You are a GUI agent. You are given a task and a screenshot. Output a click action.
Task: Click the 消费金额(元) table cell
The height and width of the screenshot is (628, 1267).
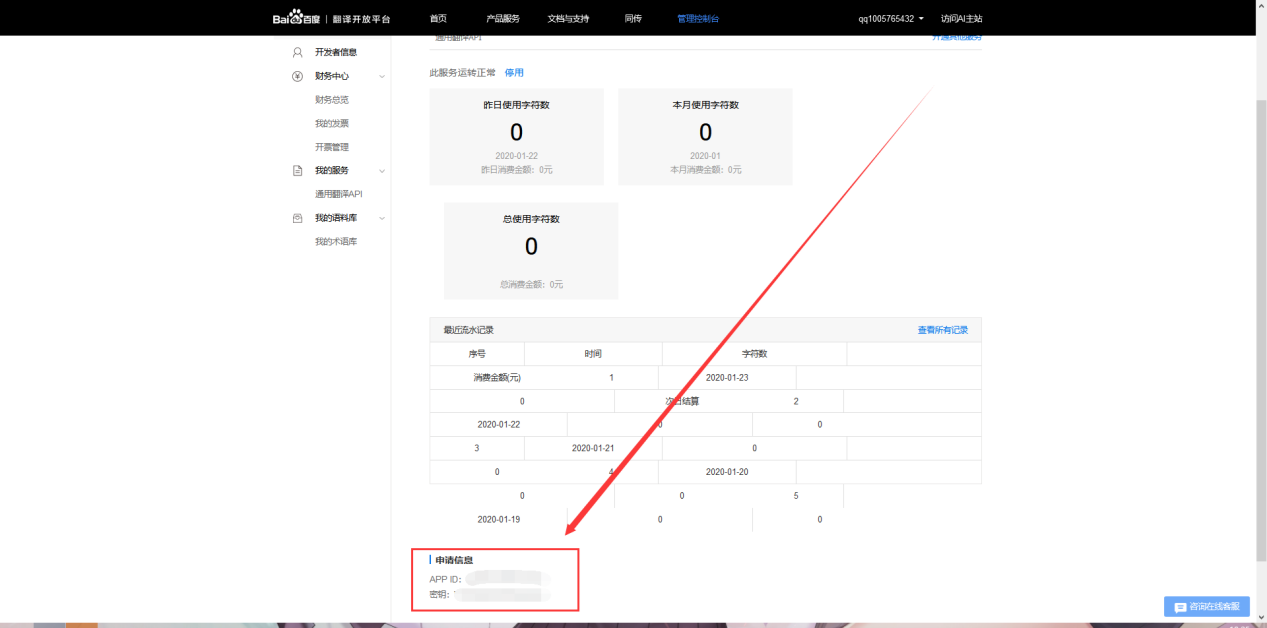(x=497, y=378)
